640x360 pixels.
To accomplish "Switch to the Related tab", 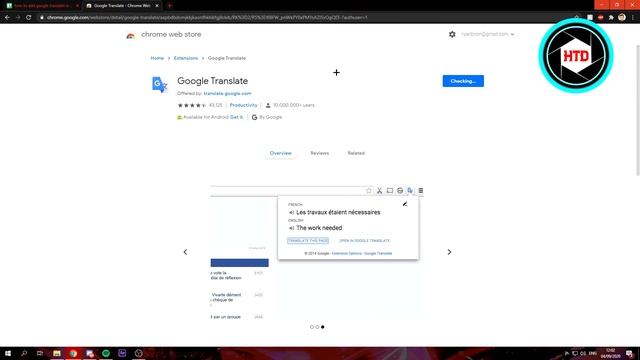I will [x=356, y=153].
